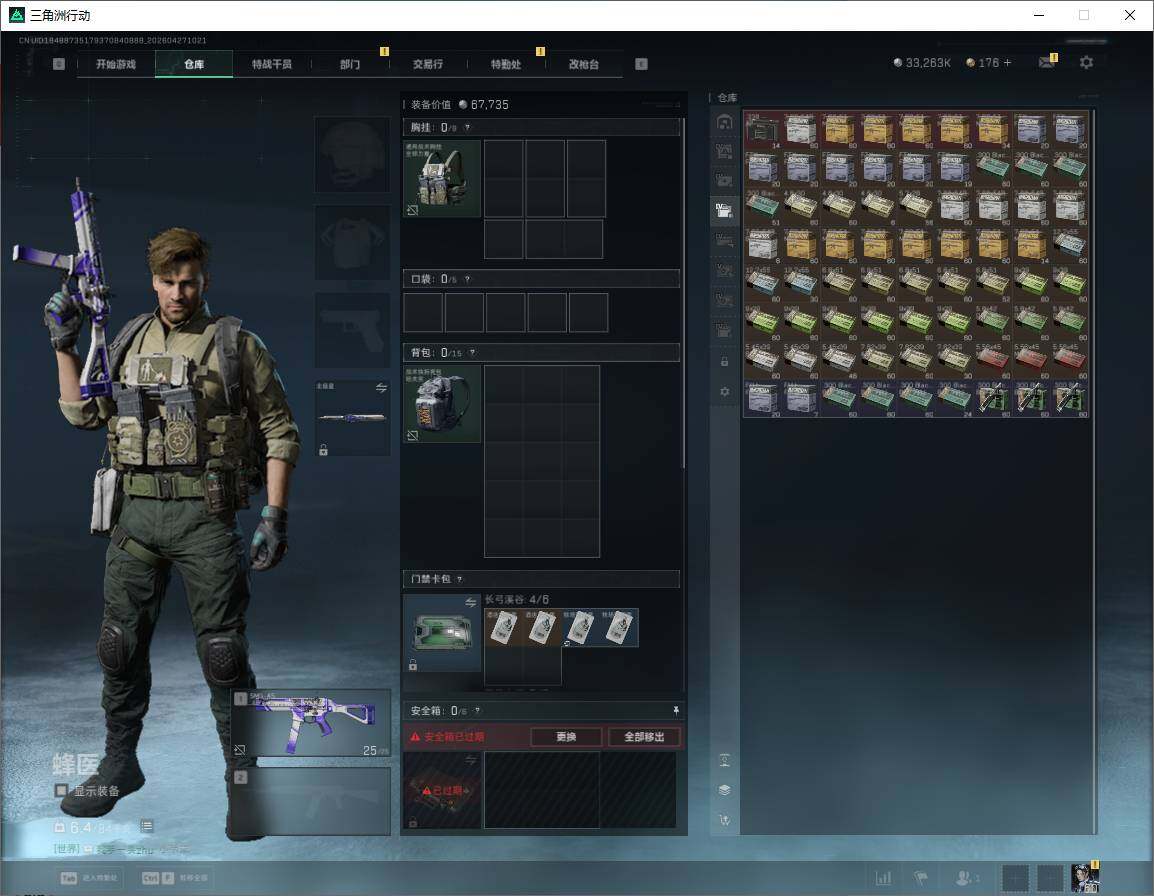Add a teammate in first empty slot
Viewport: 1154px width, 896px height.
click(1015, 878)
